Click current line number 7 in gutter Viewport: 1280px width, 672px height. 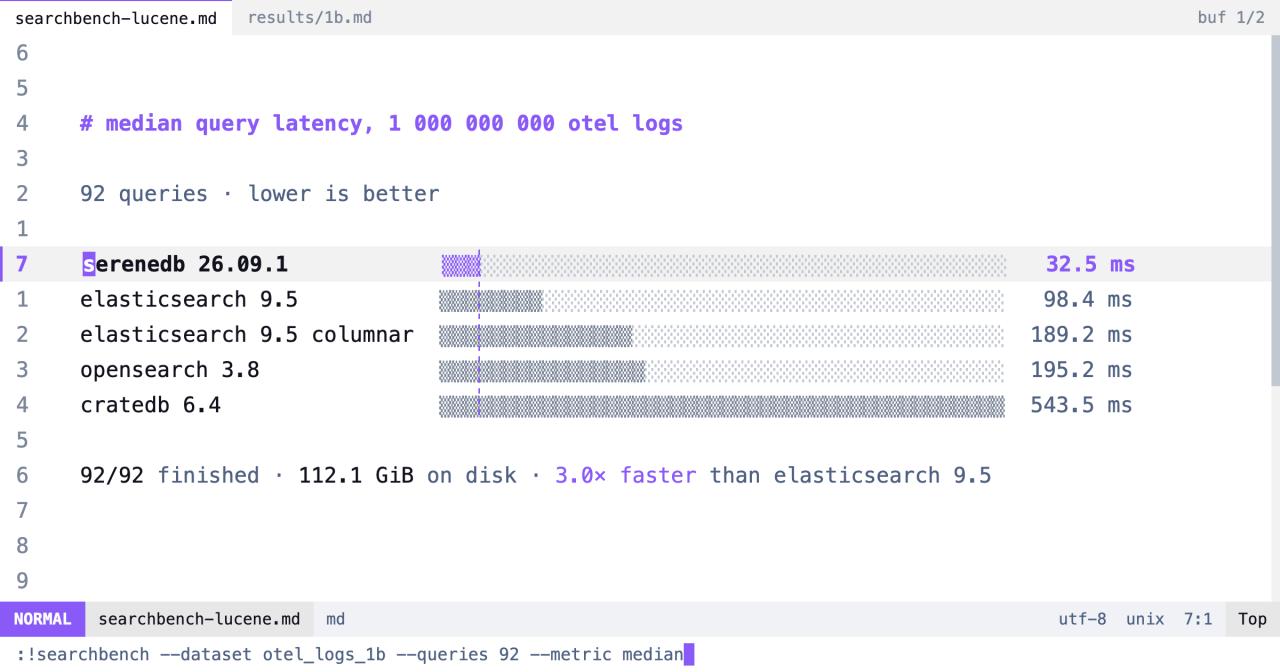coord(22,265)
